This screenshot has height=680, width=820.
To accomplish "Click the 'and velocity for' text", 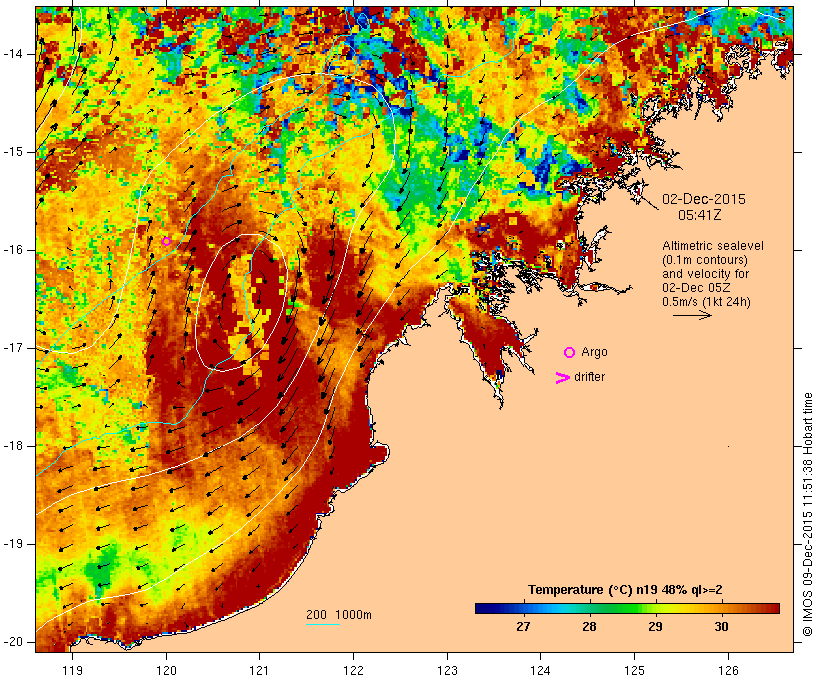I will pos(705,274).
